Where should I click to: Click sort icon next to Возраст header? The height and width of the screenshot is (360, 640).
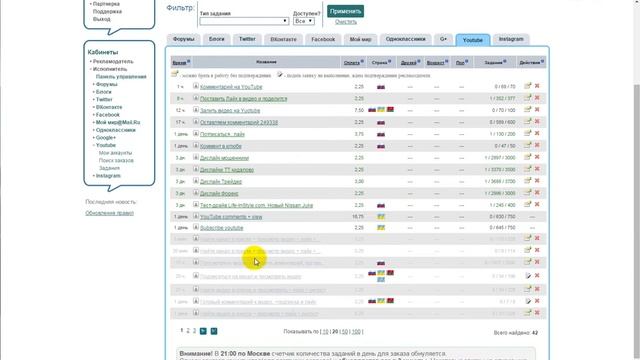click(447, 62)
